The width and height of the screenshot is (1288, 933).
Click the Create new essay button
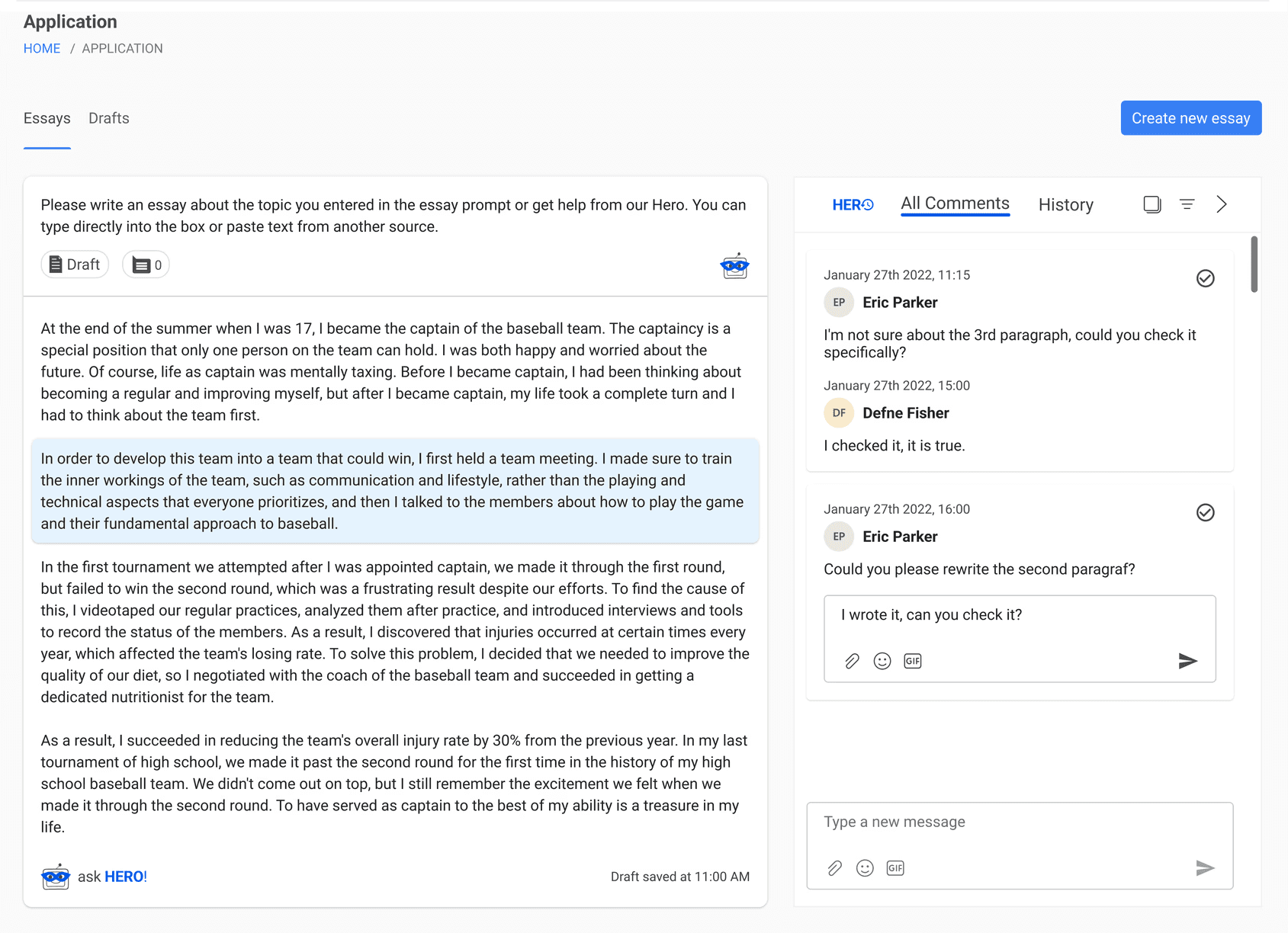[x=1191, y=118]
